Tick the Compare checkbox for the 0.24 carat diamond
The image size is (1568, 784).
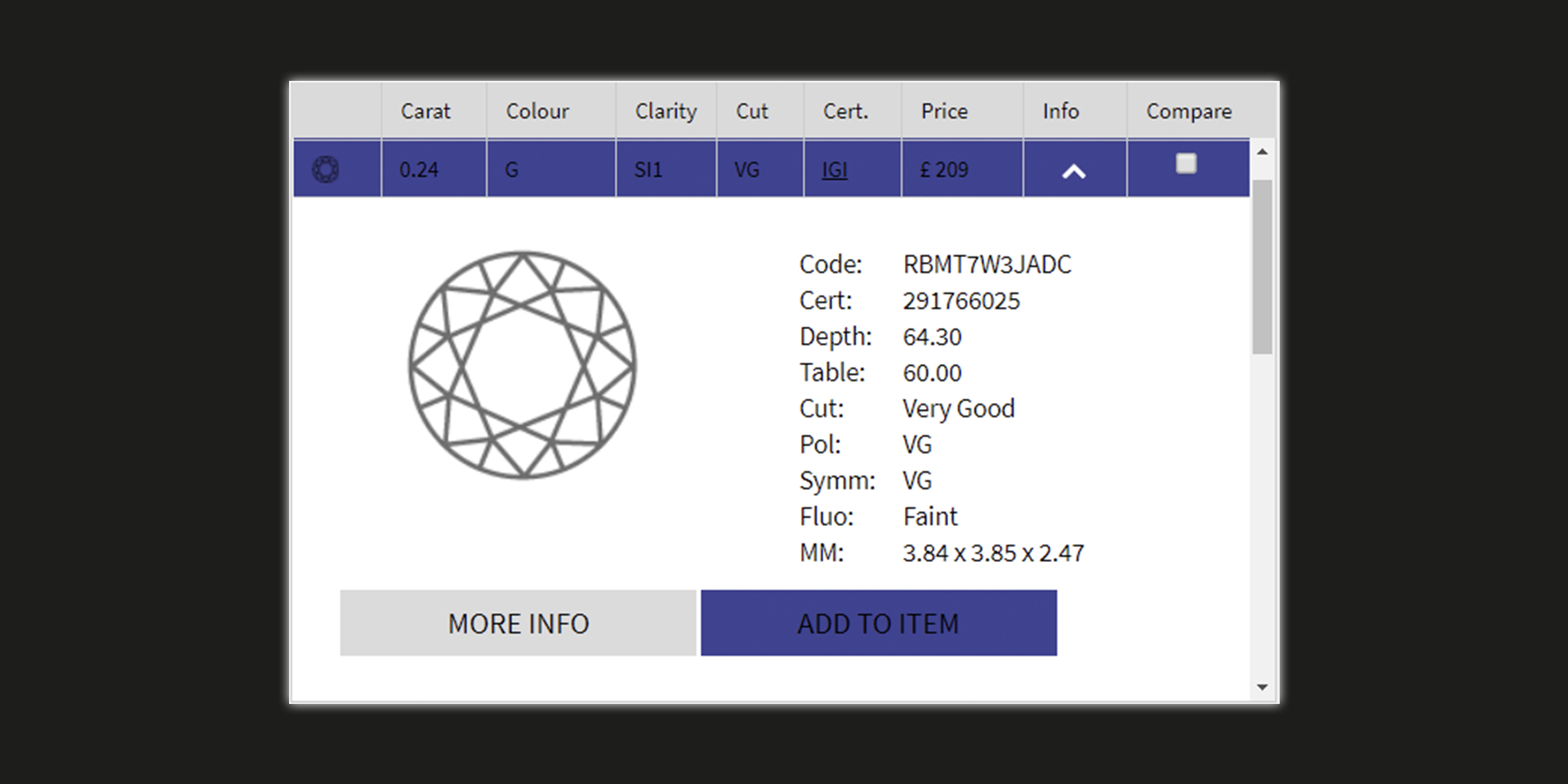coord(1186,164)
